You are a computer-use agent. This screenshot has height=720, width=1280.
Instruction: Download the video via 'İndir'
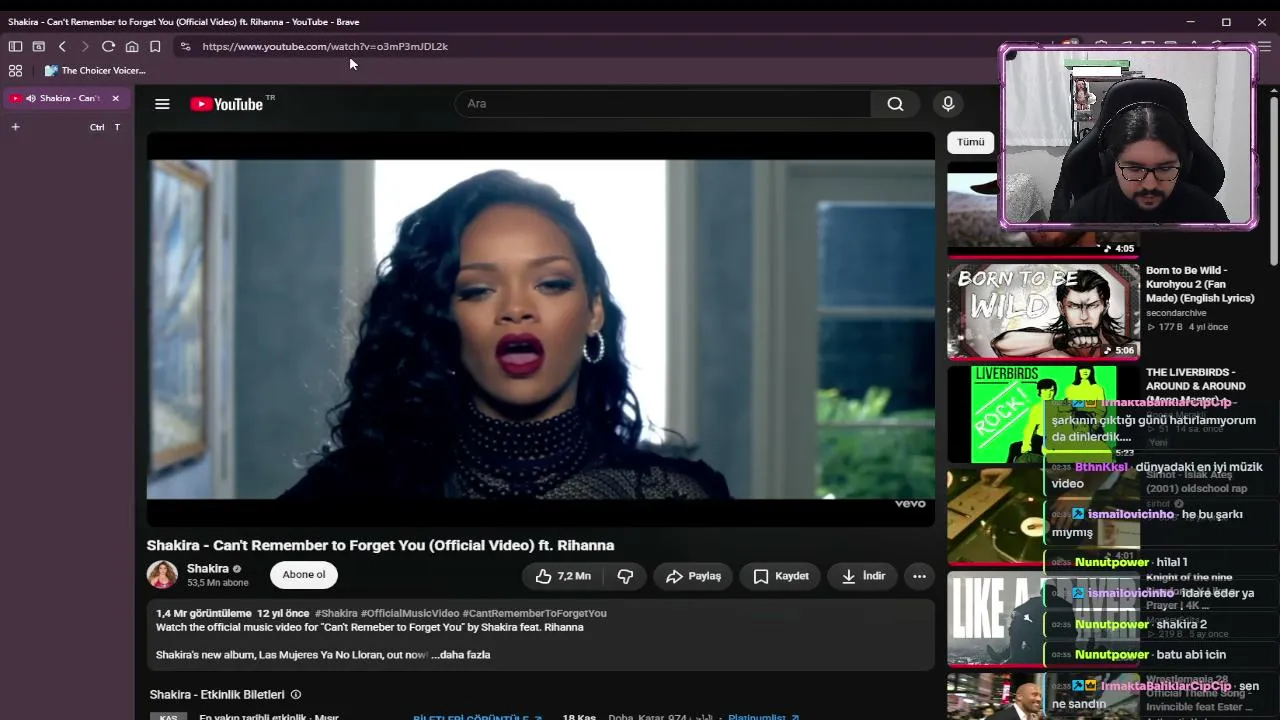tap(863, 576)
